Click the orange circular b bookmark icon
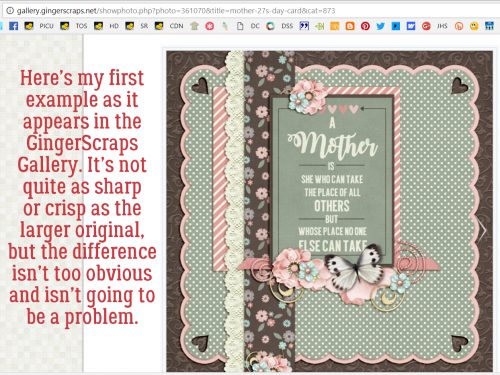This screenshot has width=500, height=375. point(459,26)
